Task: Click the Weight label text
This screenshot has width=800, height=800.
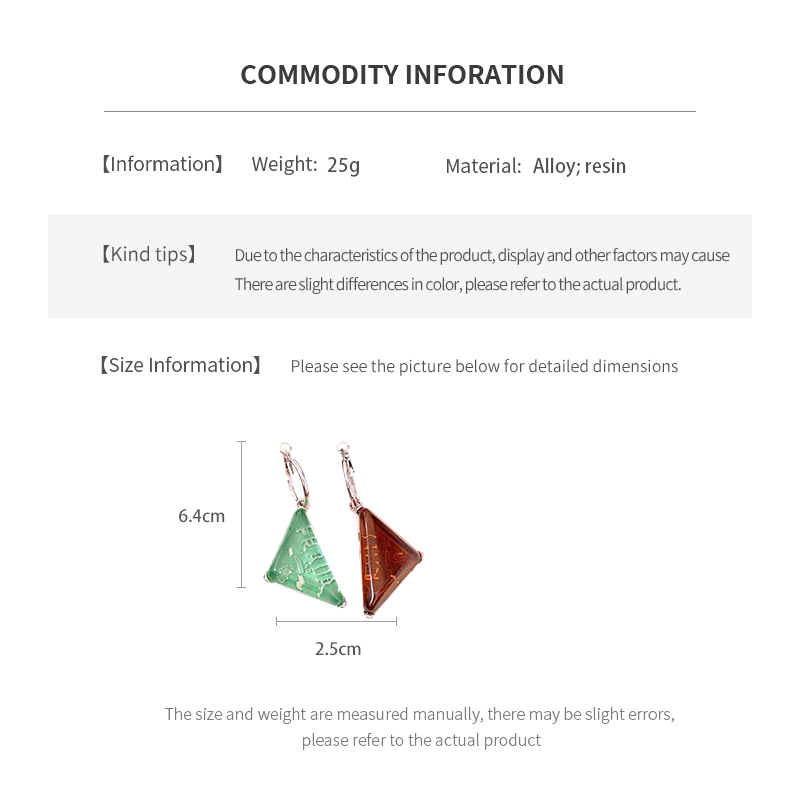Action: pos(284,164)
